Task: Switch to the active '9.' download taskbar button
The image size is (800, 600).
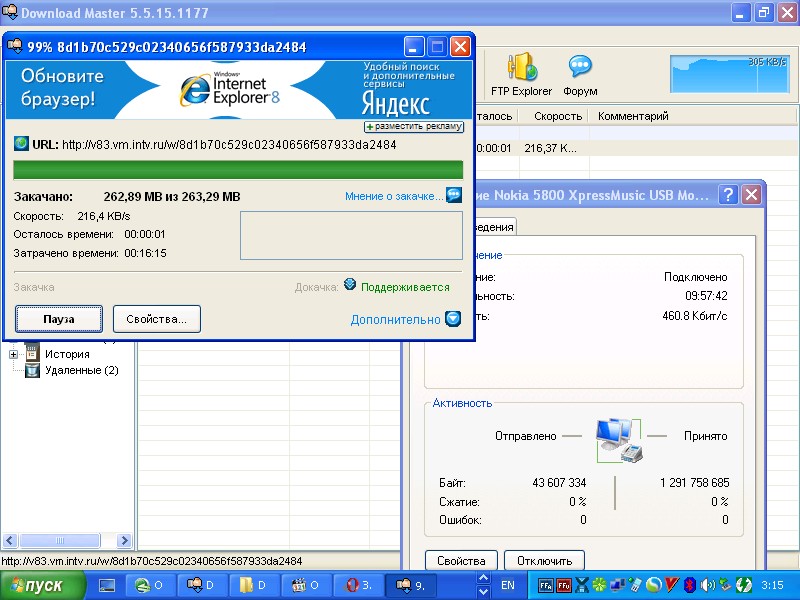Action: (x=411, y=585)
